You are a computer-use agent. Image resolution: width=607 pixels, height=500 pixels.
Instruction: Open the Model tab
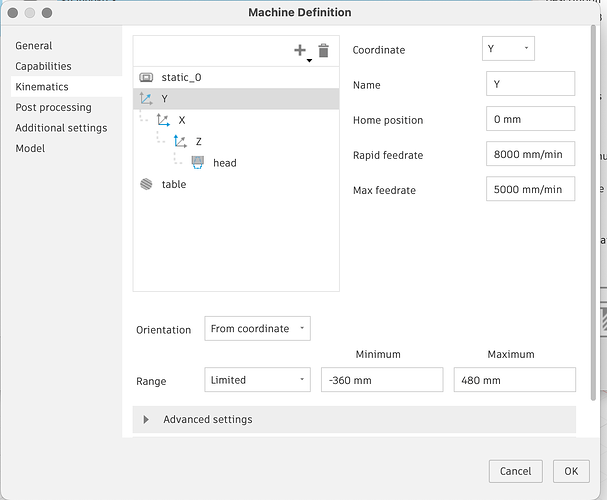tap(30, 148)
